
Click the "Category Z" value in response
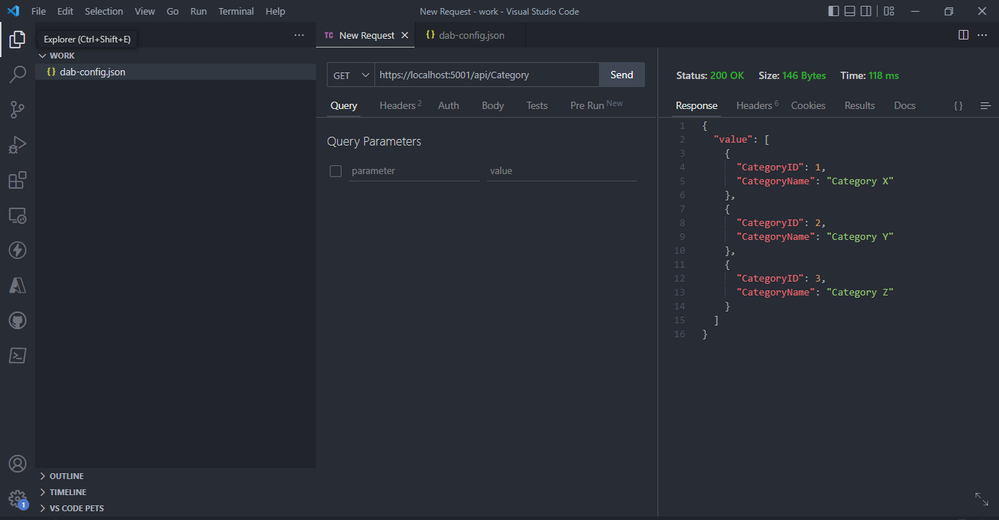(x=860, y=292)
